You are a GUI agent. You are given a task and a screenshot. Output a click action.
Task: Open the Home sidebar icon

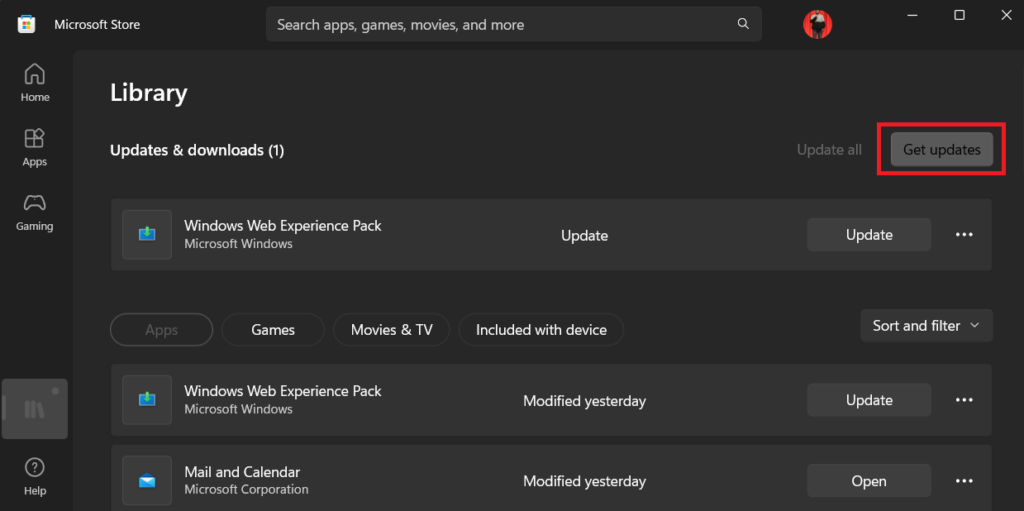point(35,82)
